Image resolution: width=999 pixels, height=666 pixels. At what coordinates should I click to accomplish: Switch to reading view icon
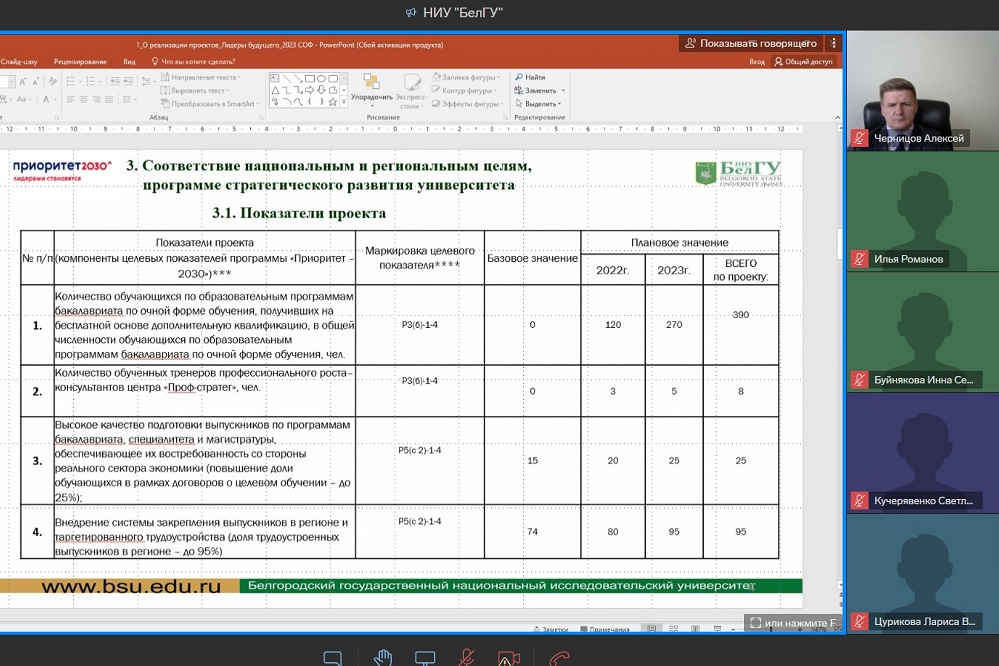click(695, 629)
